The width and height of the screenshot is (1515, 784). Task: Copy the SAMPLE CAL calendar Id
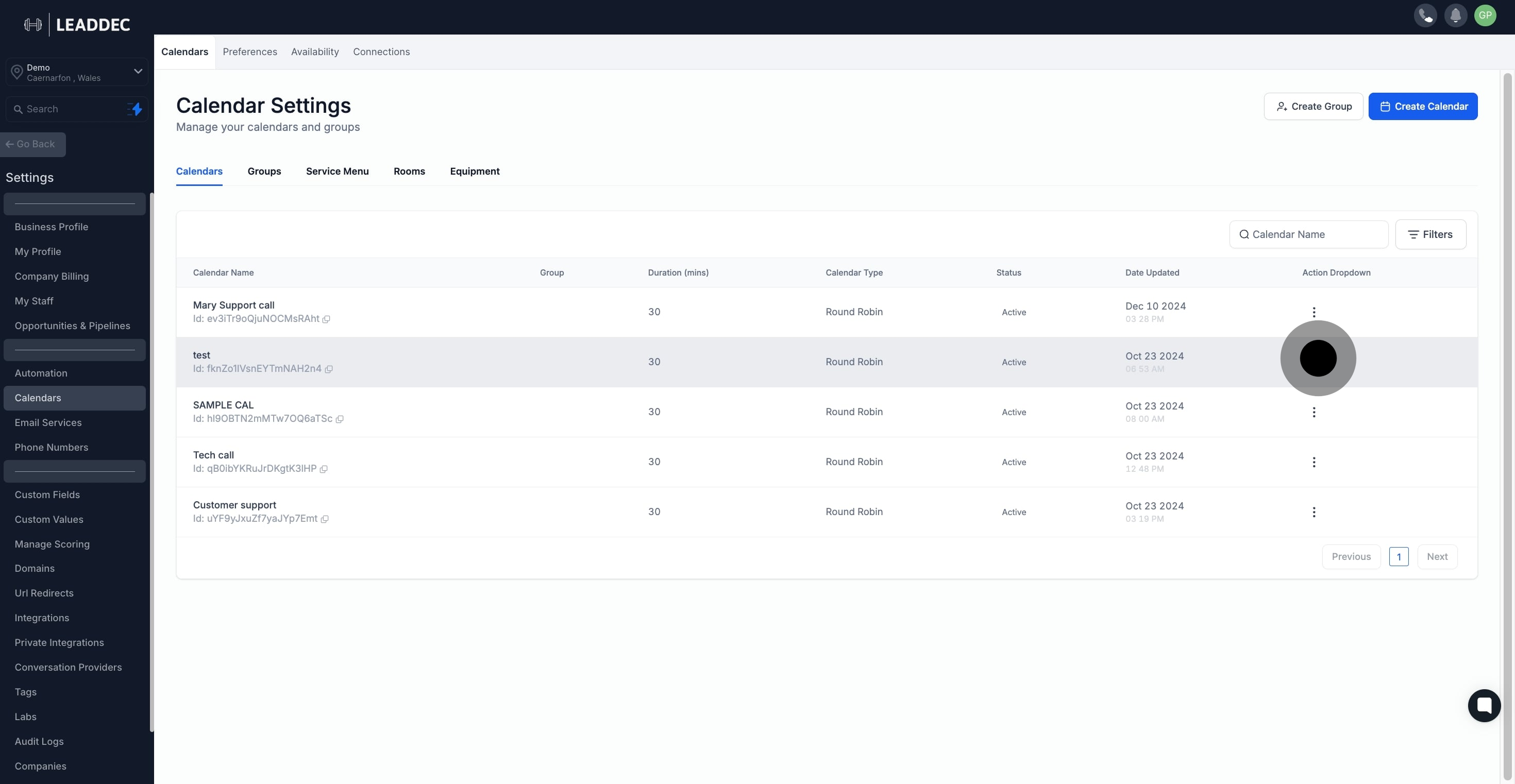(340, 419)
